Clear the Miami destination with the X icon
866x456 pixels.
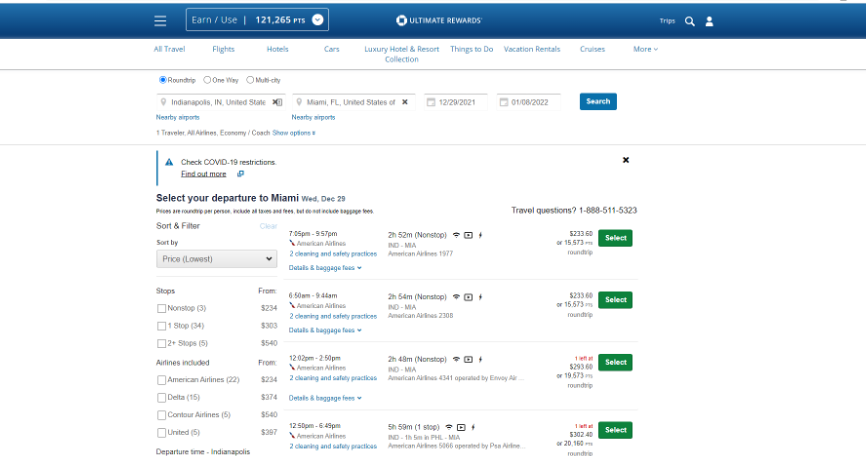(x=405, y=102)
